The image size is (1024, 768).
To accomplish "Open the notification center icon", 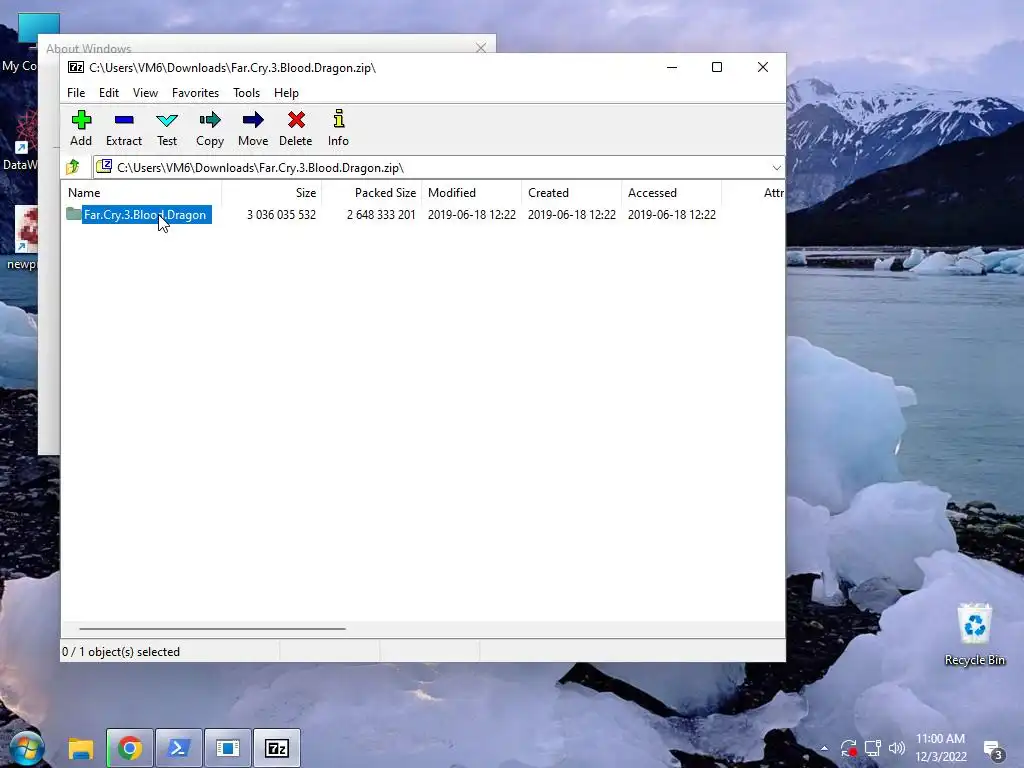I will [993, 749].
